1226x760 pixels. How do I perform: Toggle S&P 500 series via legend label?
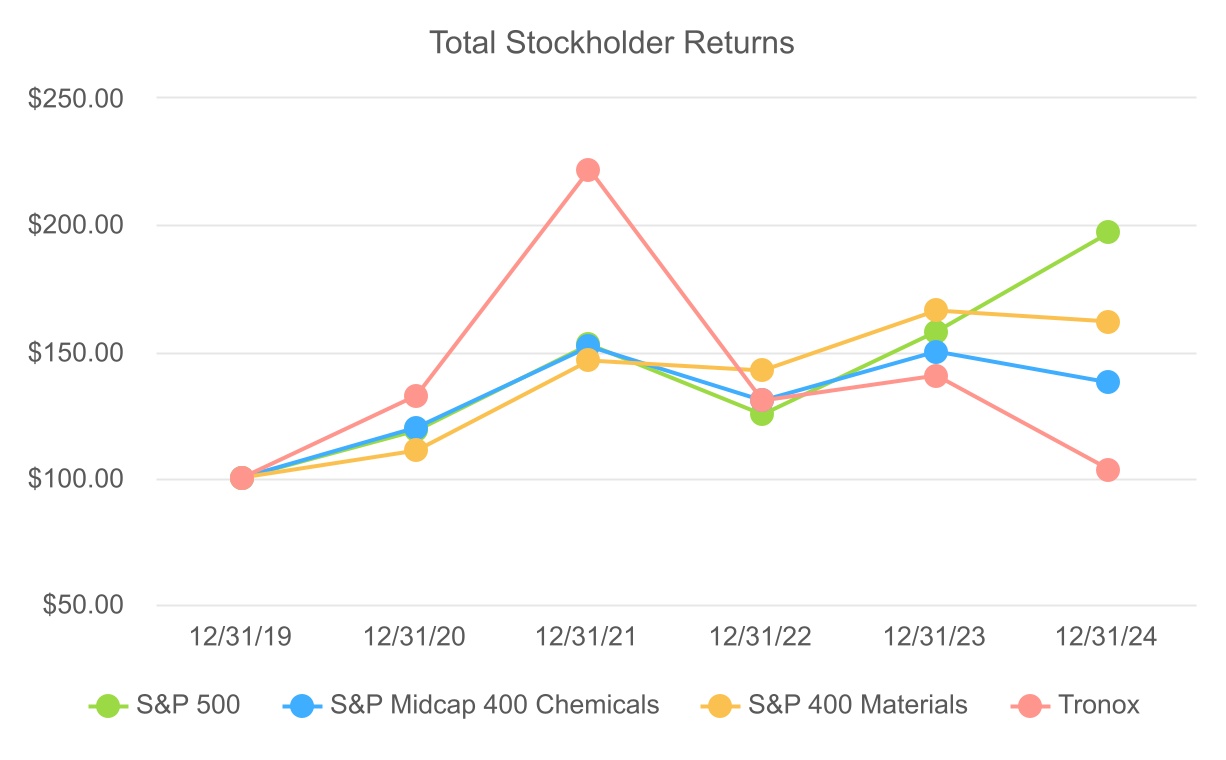click(191, 705)
